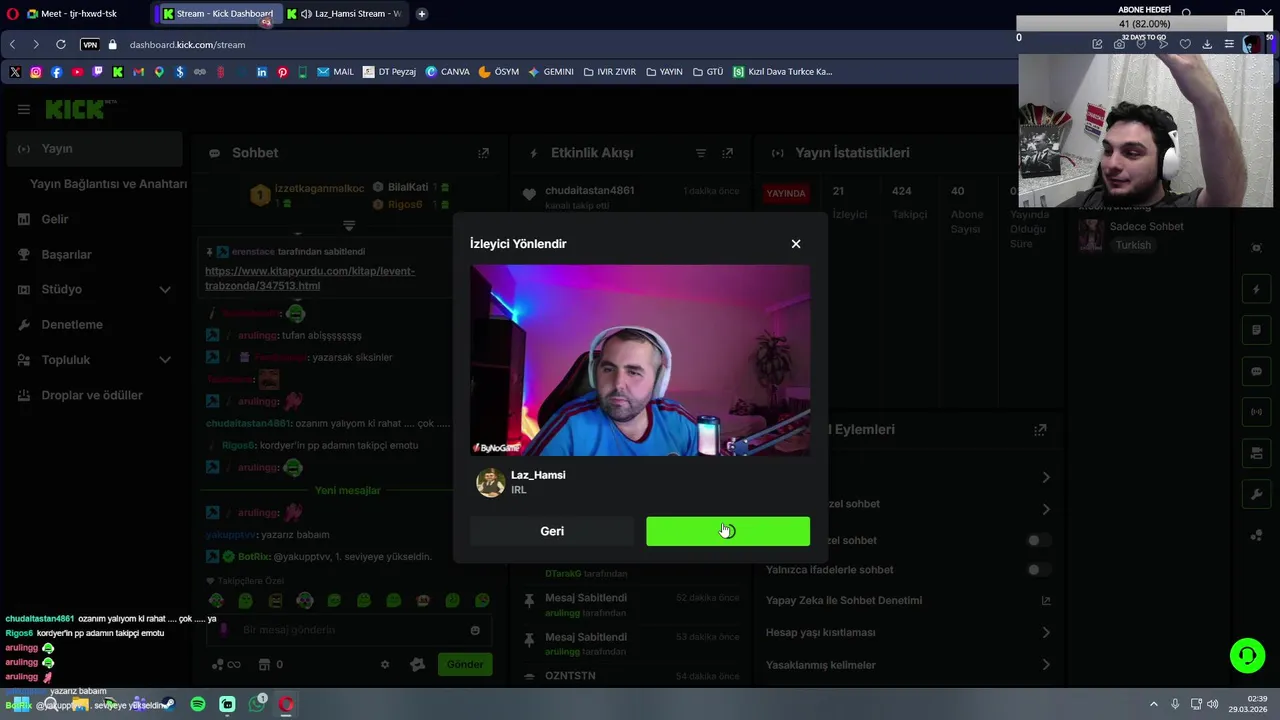Click the wrench tool icon in right rail

click(1257, 494)
